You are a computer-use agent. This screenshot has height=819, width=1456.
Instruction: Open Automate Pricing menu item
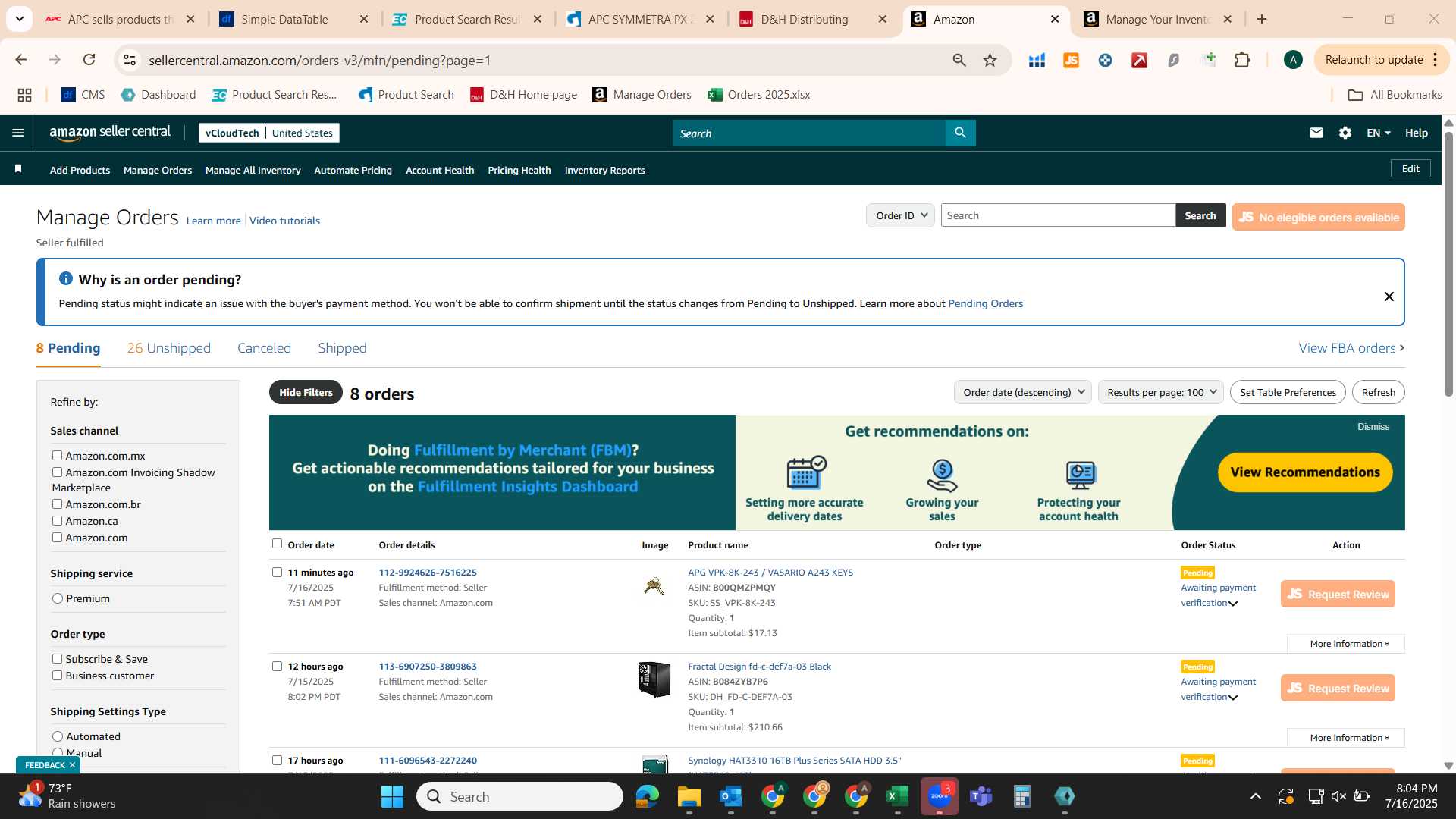coord(353,170)
